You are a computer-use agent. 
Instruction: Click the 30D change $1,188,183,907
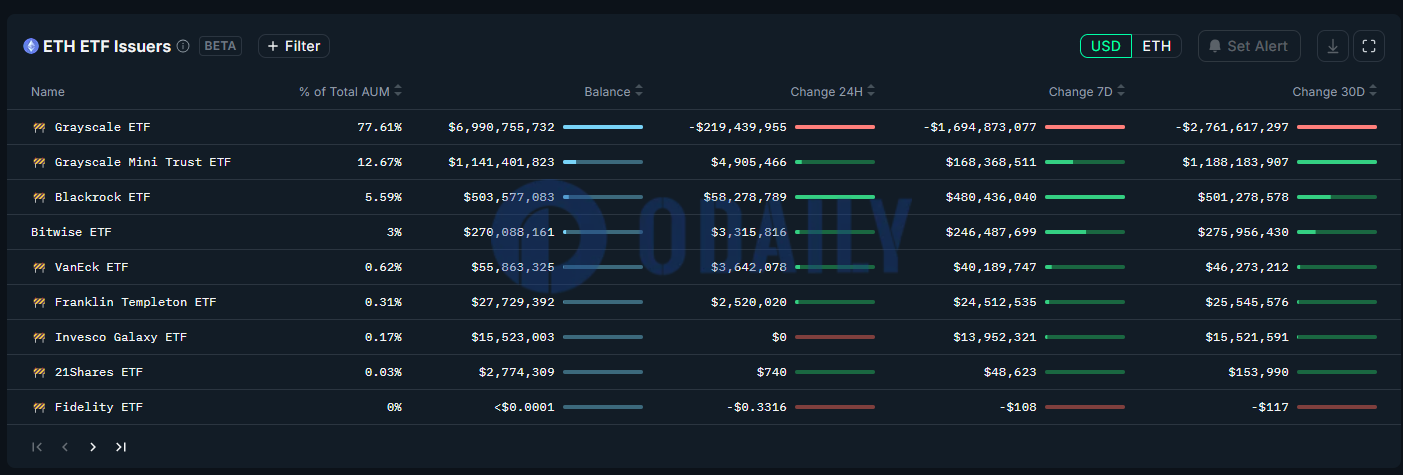point(1236,162)
